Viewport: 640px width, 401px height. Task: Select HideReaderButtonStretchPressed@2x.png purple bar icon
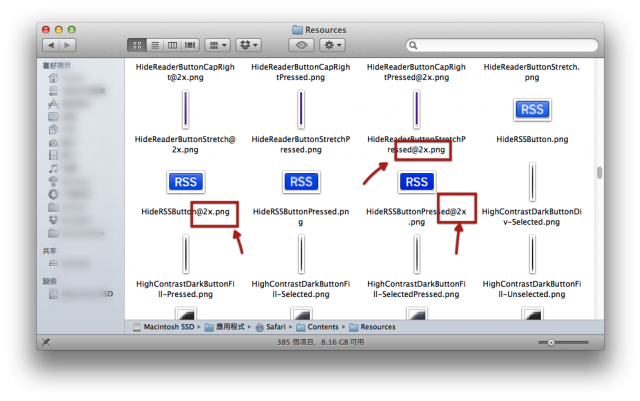(416, 109)
